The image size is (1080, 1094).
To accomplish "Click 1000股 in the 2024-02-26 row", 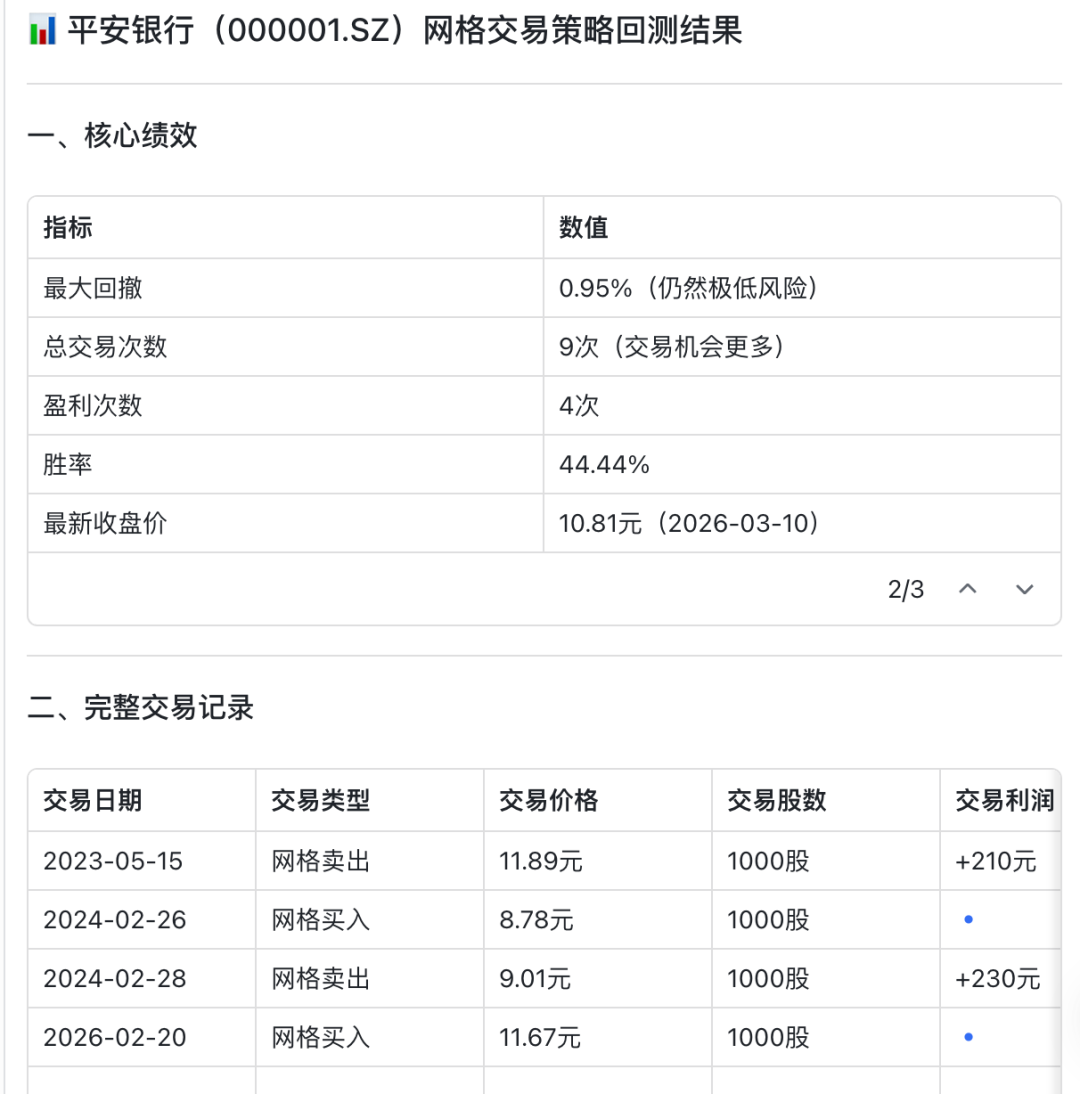I will click(768, 920).
